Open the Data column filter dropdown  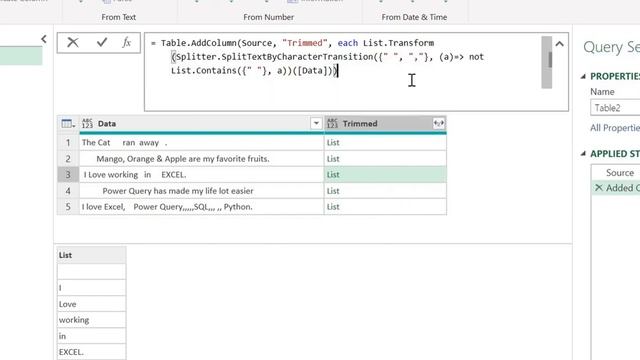pyautogui.click(x=316, y=123)
